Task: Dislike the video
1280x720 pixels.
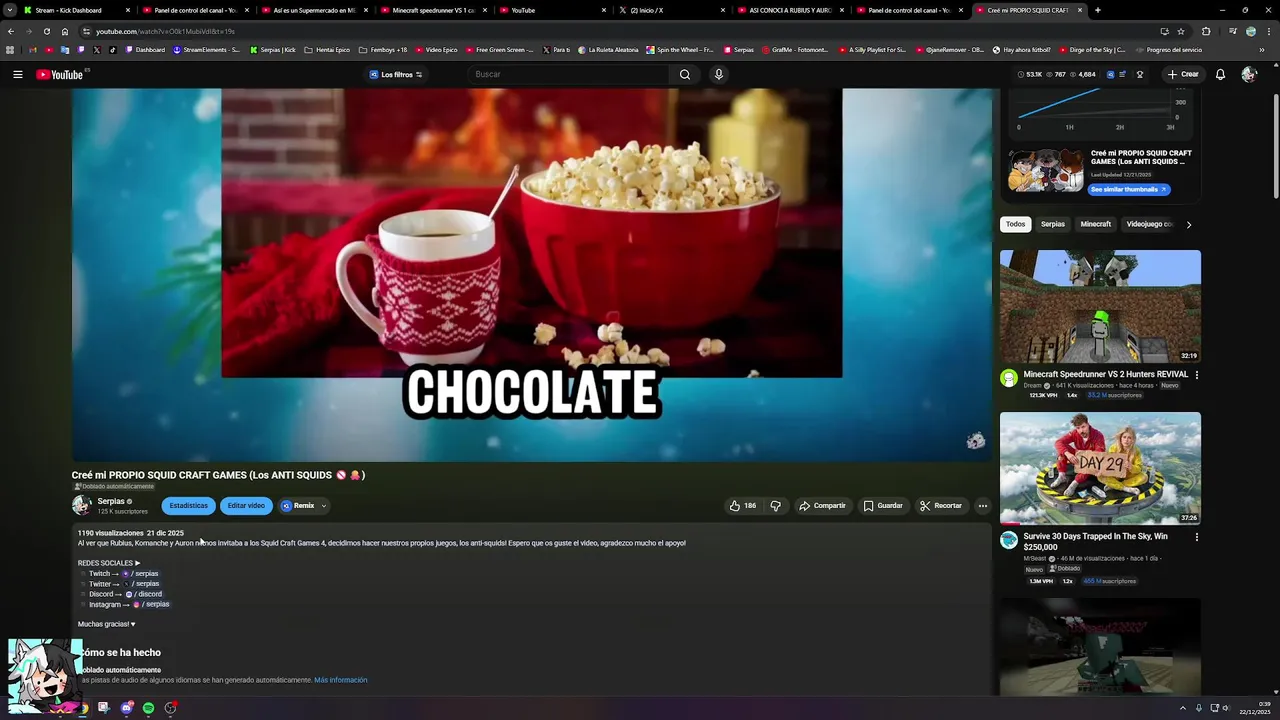Action: tap(775, 506)
